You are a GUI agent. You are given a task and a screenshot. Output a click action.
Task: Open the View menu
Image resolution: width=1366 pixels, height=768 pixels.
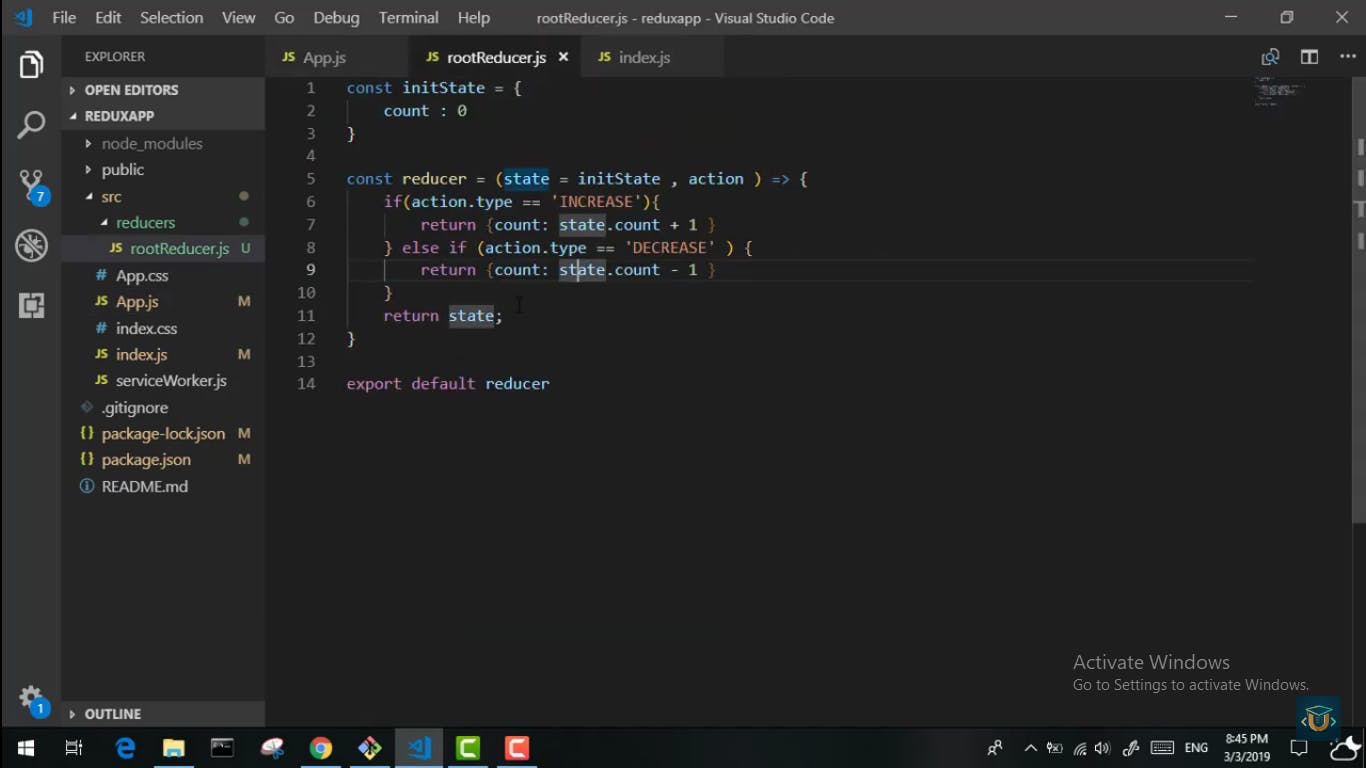(238, 18)
